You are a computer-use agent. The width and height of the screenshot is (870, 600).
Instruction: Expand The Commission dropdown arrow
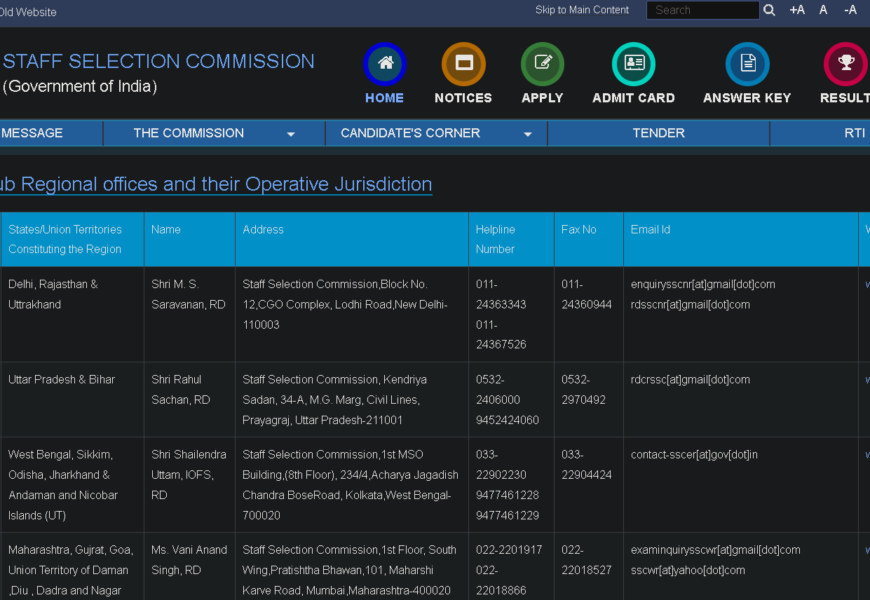point(291,134)
